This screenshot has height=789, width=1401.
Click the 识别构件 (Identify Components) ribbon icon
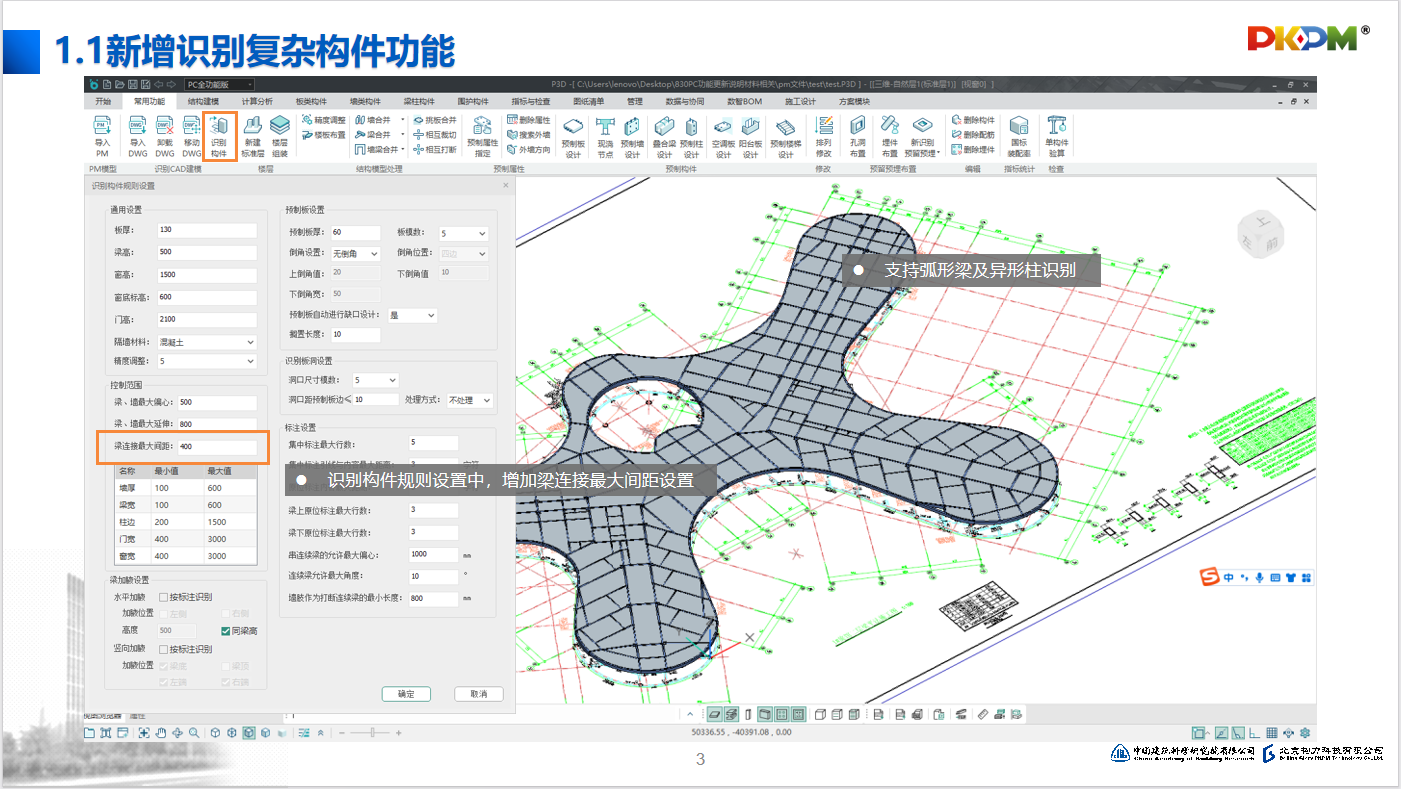[x=219, y=135]
